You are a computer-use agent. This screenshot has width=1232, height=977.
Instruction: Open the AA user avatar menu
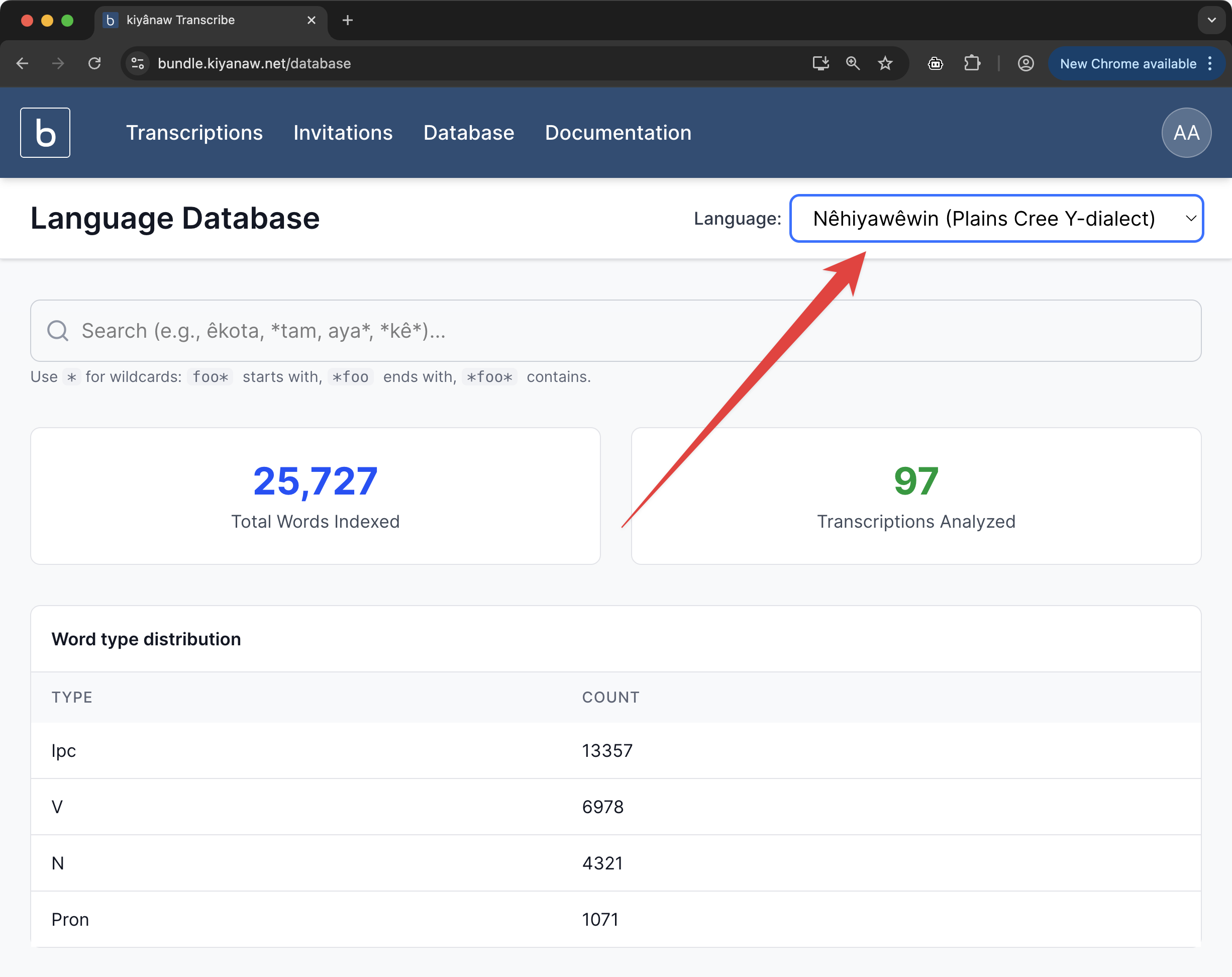[1186, 133]
